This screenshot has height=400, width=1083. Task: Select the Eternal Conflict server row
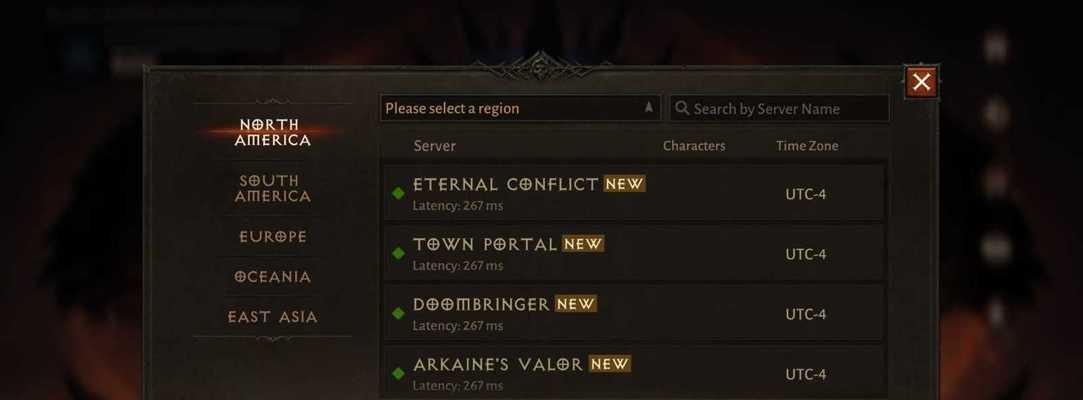(633, 193)
